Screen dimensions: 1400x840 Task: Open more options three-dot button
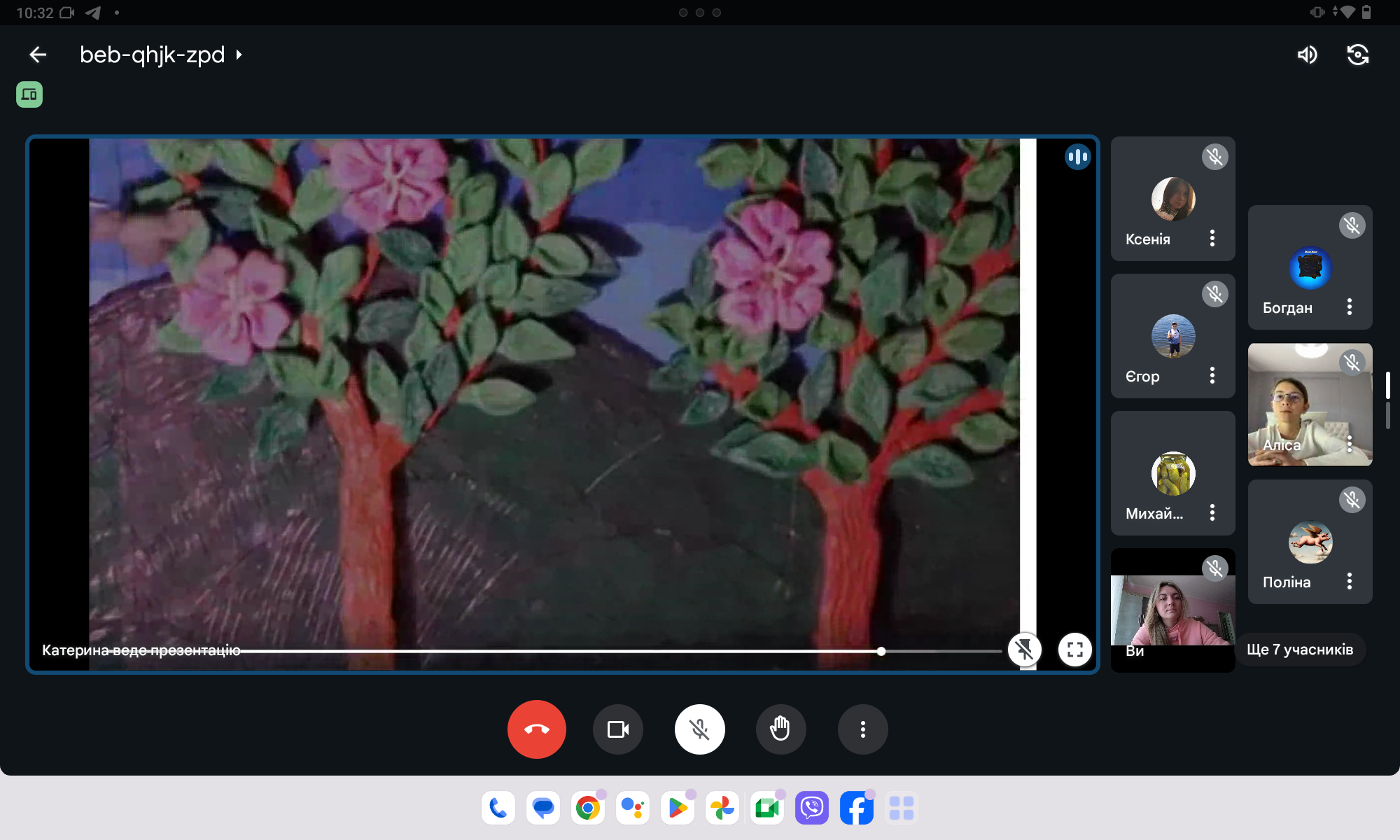pos(862,729)
